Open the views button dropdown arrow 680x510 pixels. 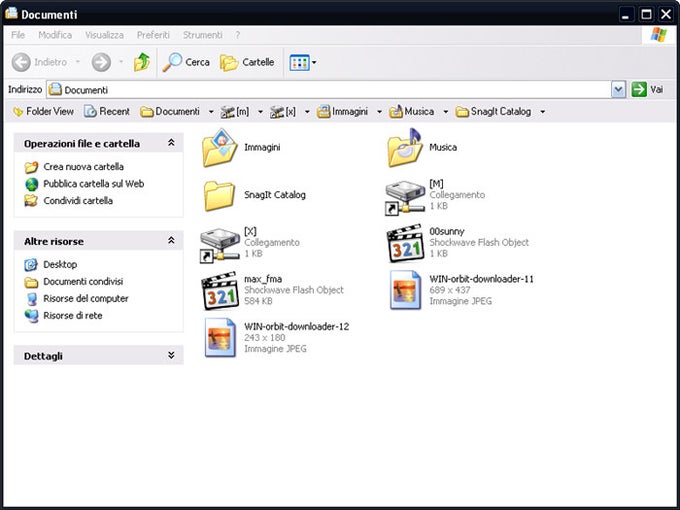point(314,62)
